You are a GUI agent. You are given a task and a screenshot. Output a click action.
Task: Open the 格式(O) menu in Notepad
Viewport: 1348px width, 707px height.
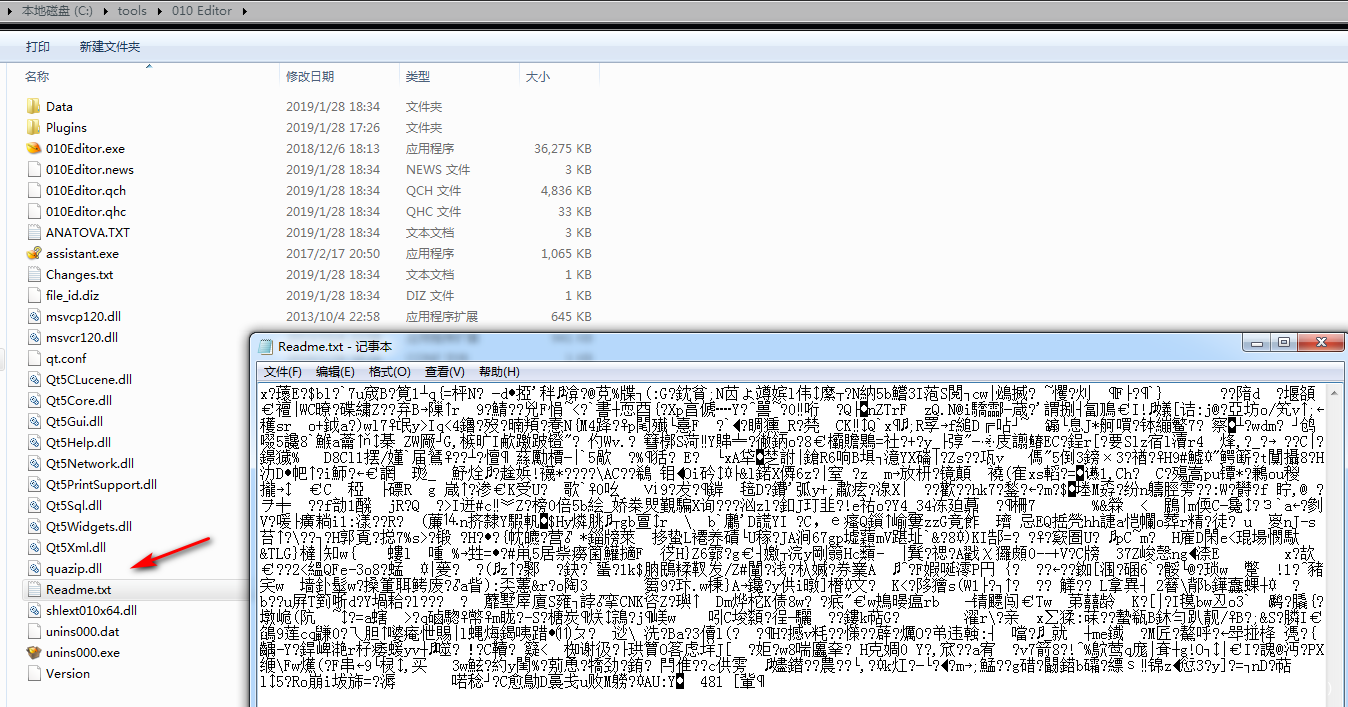(390, 371)
